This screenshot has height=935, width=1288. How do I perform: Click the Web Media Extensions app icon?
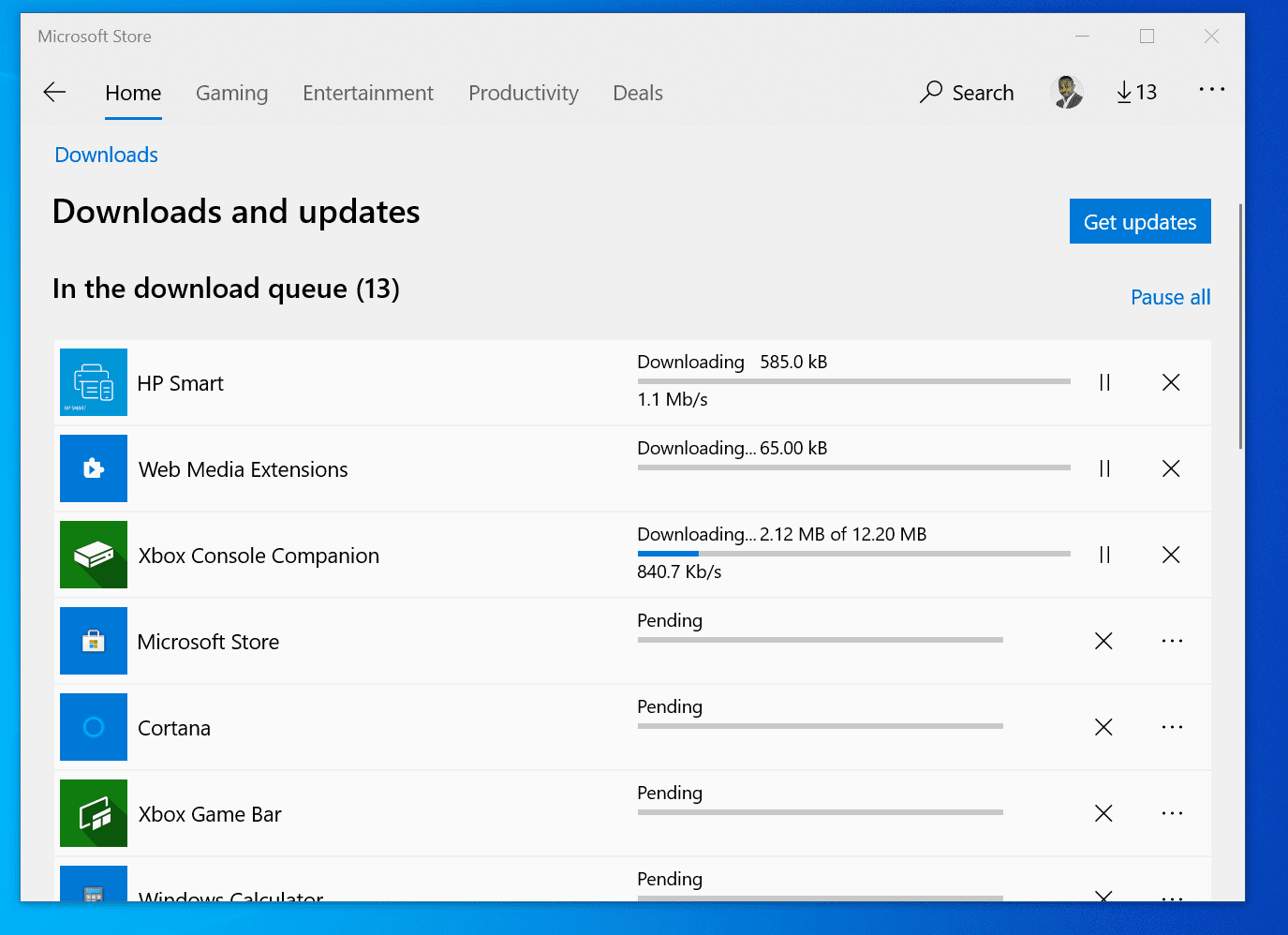coord(93,468)
